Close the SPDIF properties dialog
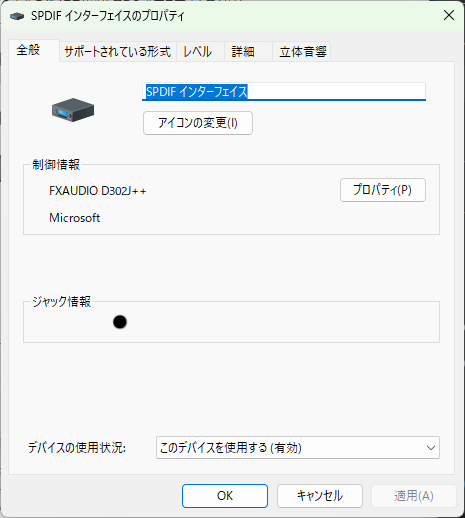Image resolution: width=465 pixels, height=518 pixels. pyautogui.click(x=449, y=15)
